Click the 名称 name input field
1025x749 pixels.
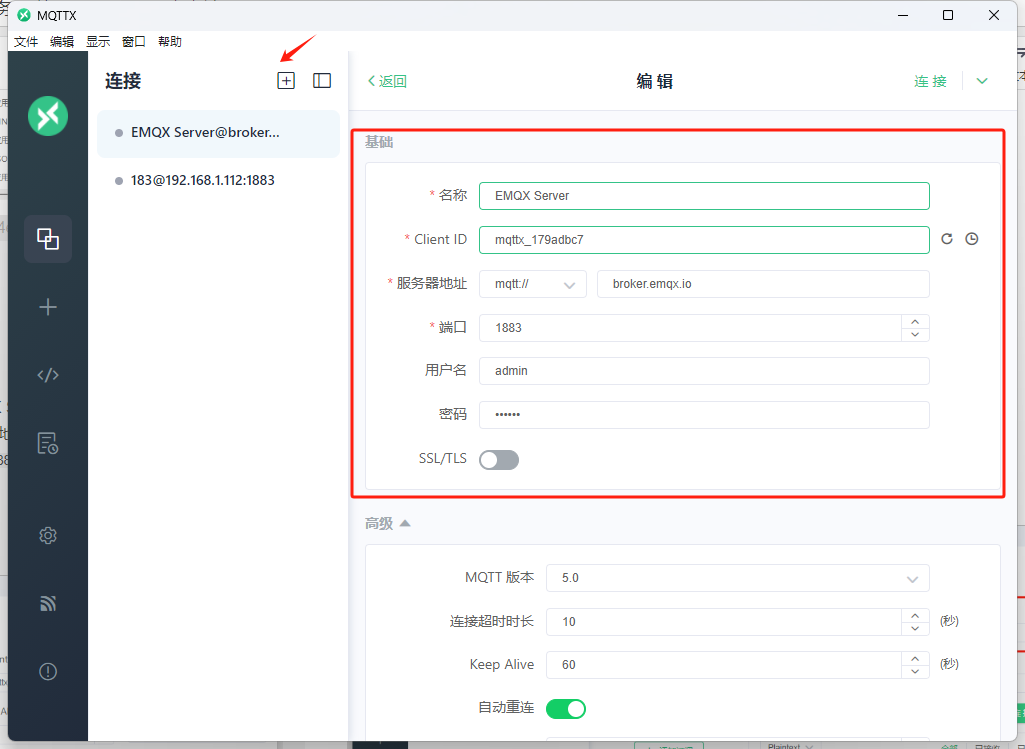[704, 196]
